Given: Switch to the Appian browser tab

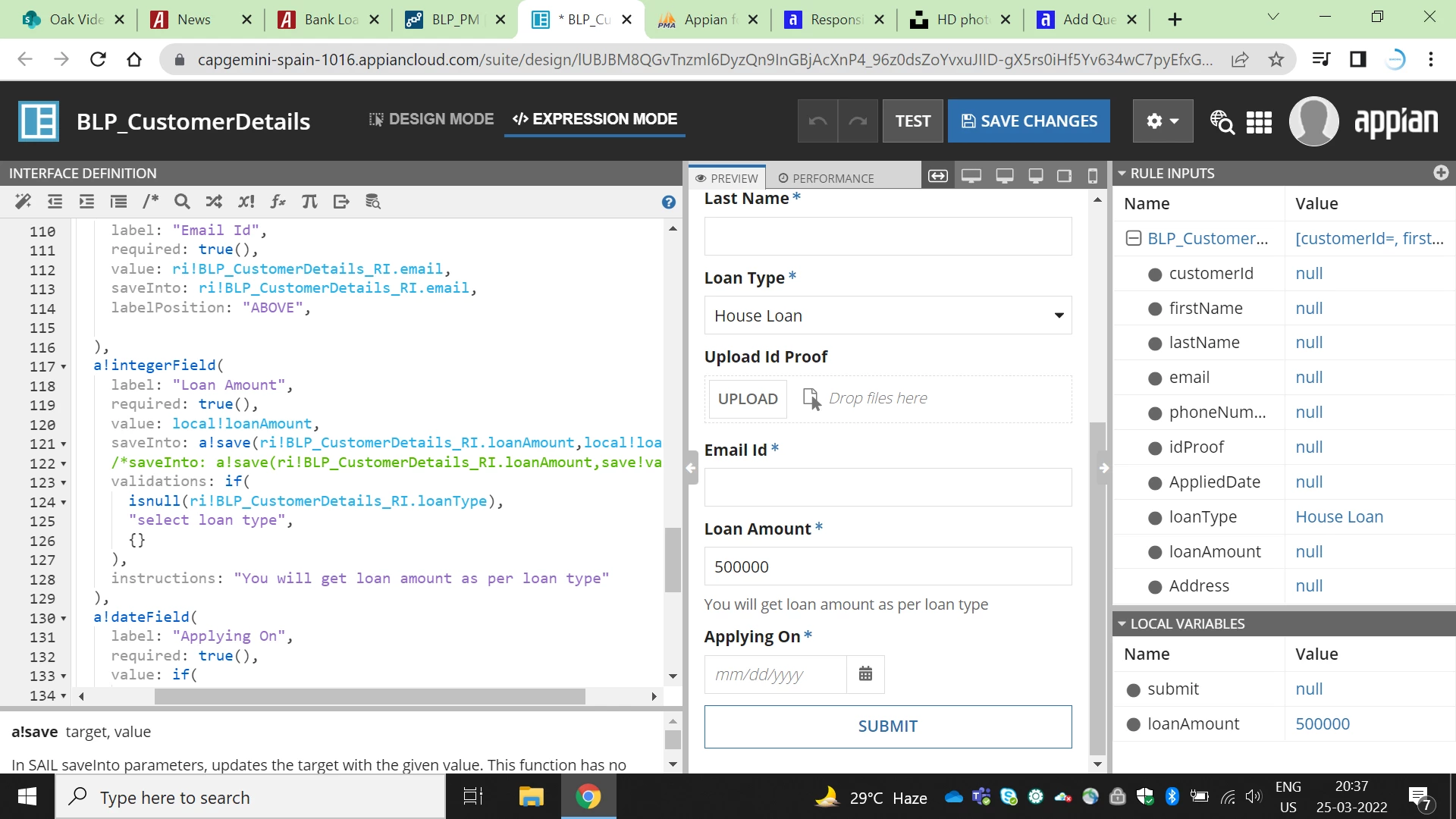Looking at the screenshot, I should click(x=708, y=20).
